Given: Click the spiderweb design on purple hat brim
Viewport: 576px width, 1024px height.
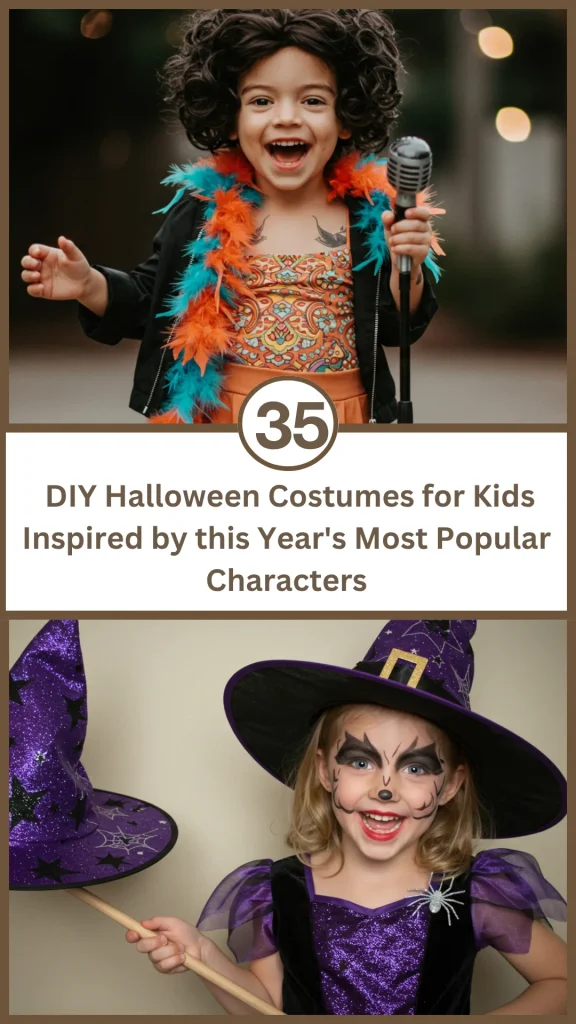Looking at the screenshot, I should tap(127, 838).
